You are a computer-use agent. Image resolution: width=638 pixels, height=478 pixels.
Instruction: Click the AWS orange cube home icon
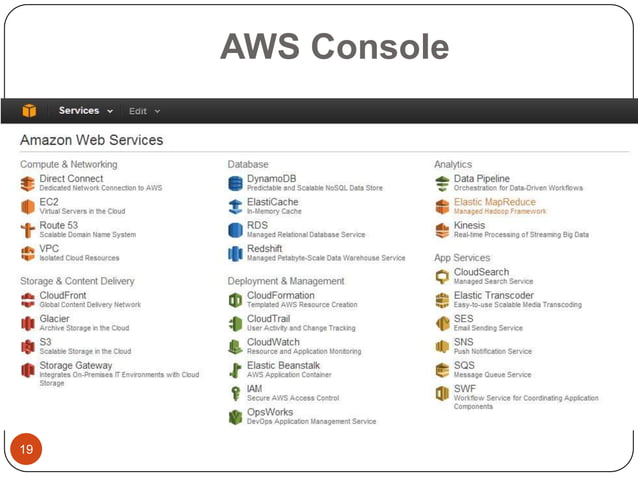tap(29, 111)
